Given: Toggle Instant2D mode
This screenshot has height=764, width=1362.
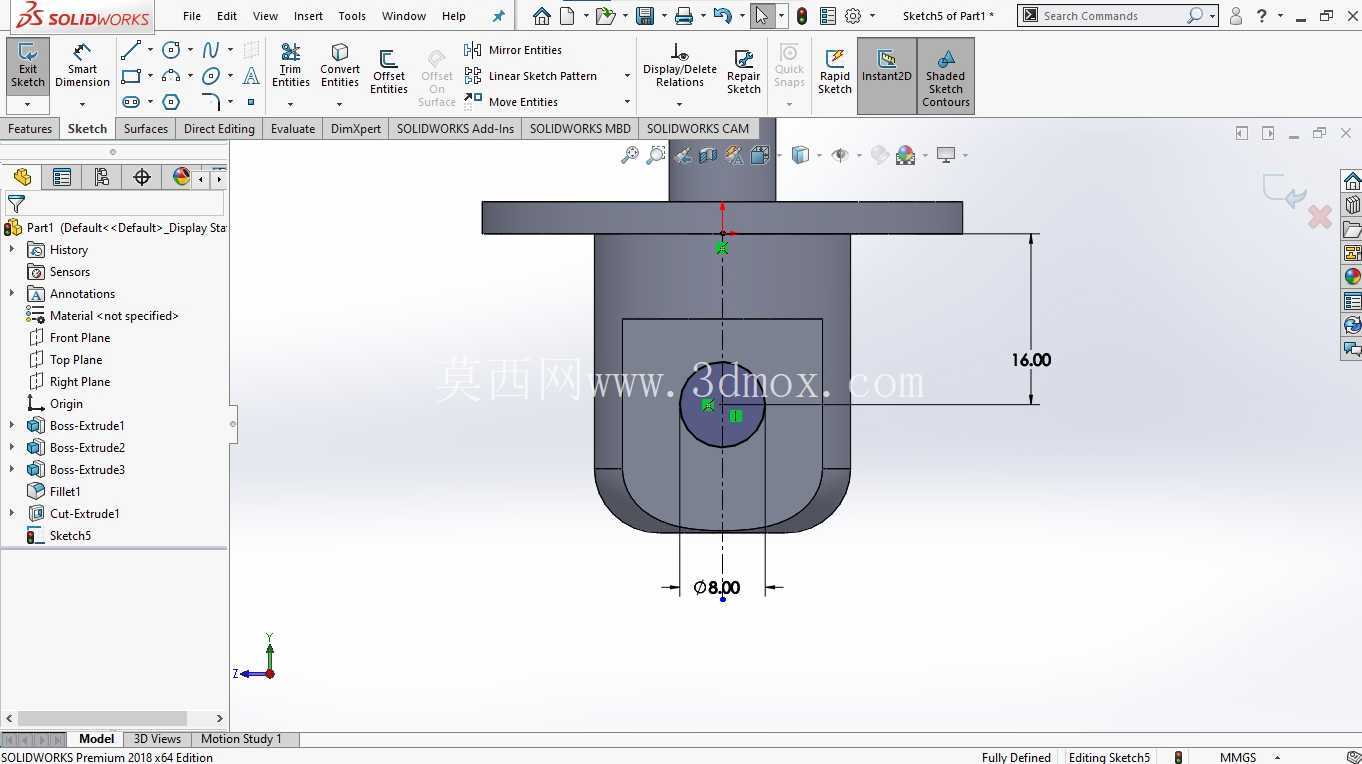Looking at the screenshot, I should pyautogui.click(x=887, y=76).
